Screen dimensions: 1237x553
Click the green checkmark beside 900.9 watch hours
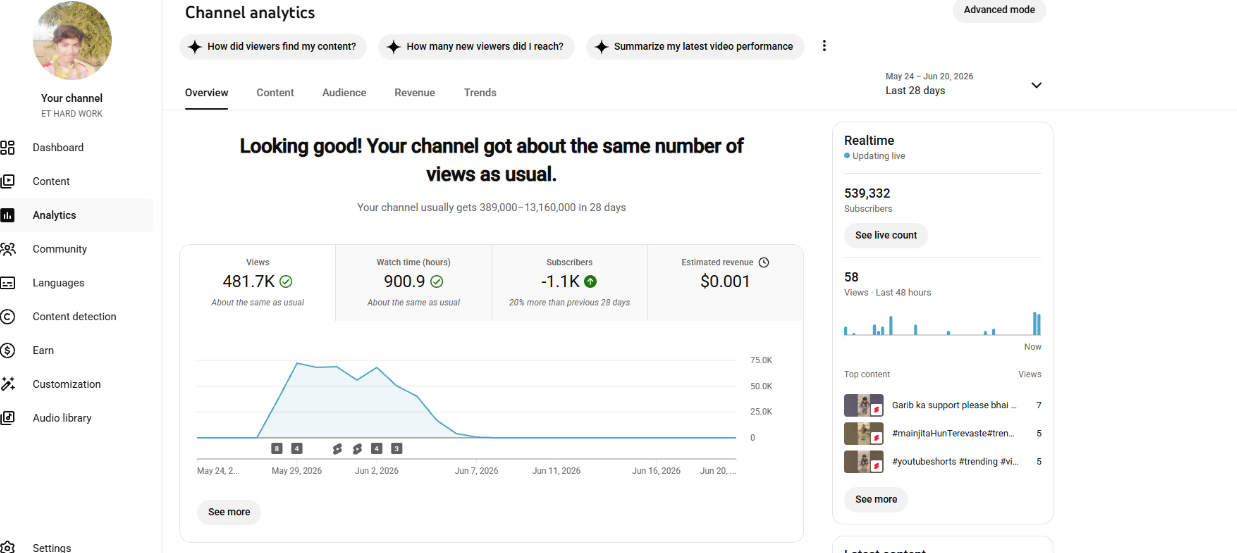(437, 282)
